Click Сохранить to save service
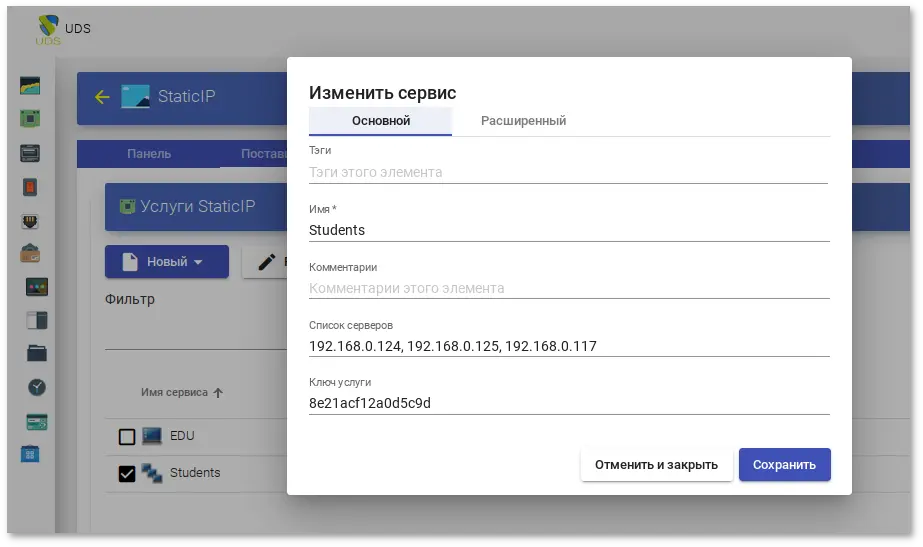 (x=784, y=465)
